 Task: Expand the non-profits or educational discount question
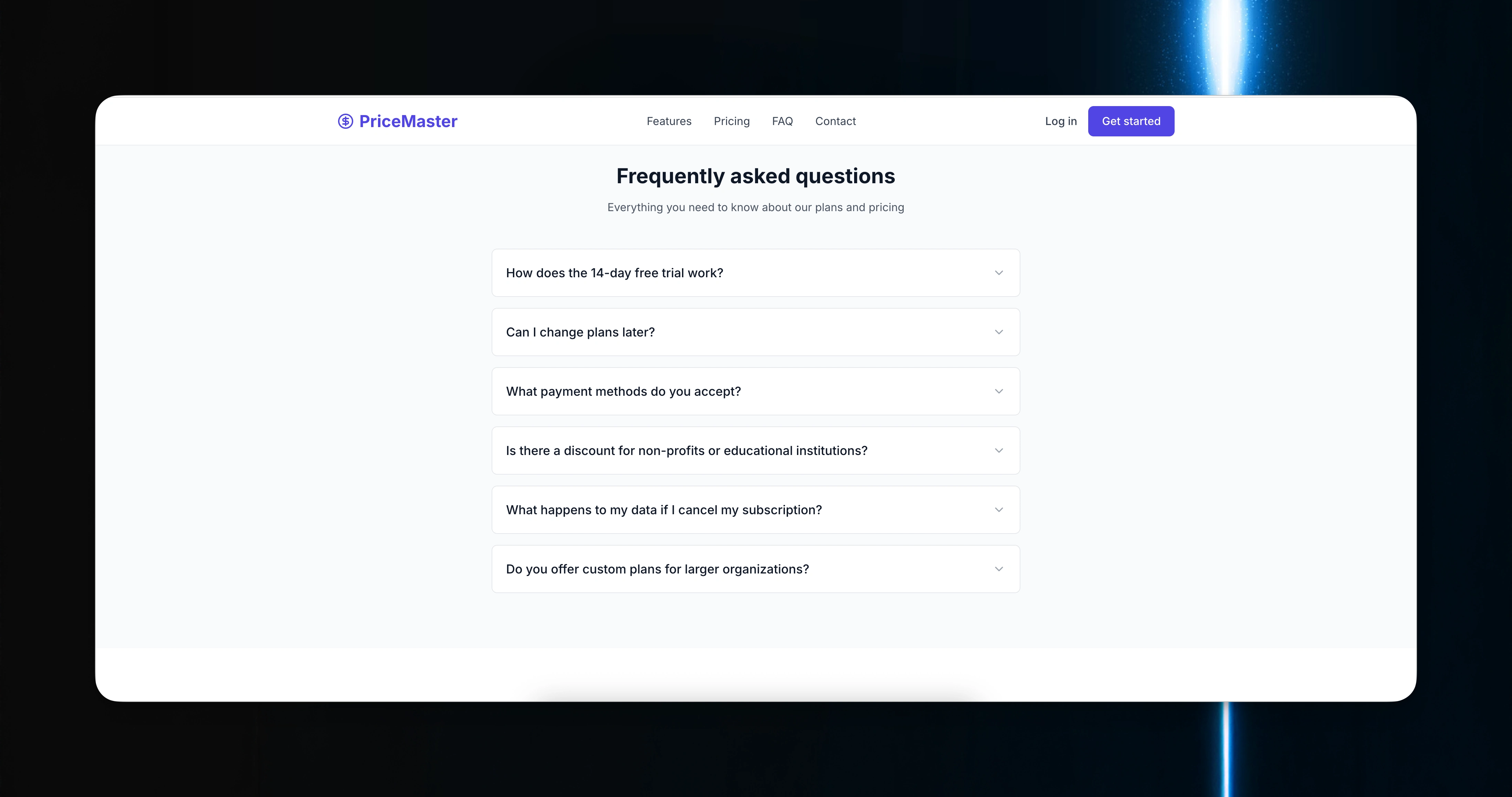point(686,451)
